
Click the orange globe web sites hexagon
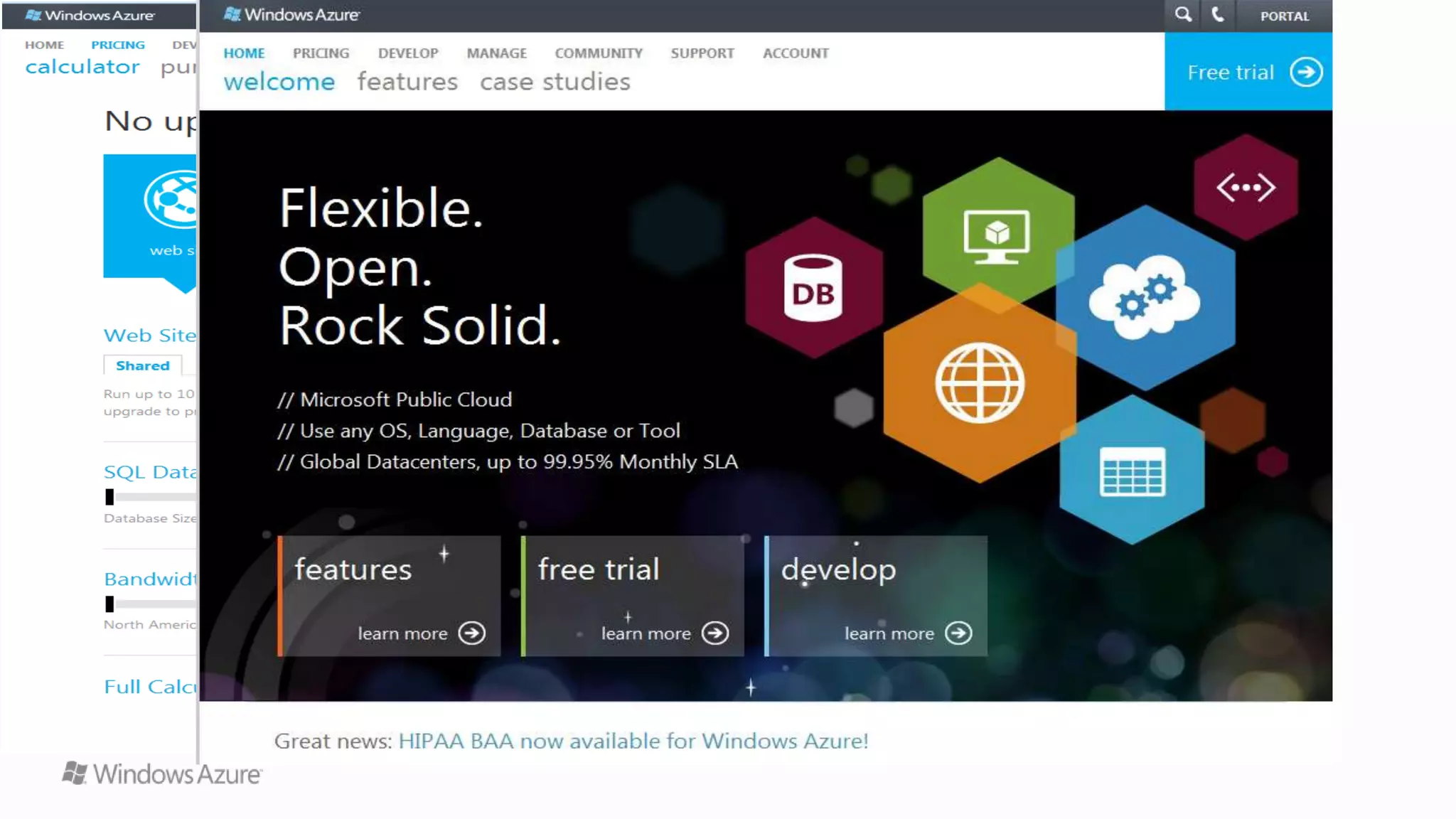pyautogui.click(x=979, y=383)
